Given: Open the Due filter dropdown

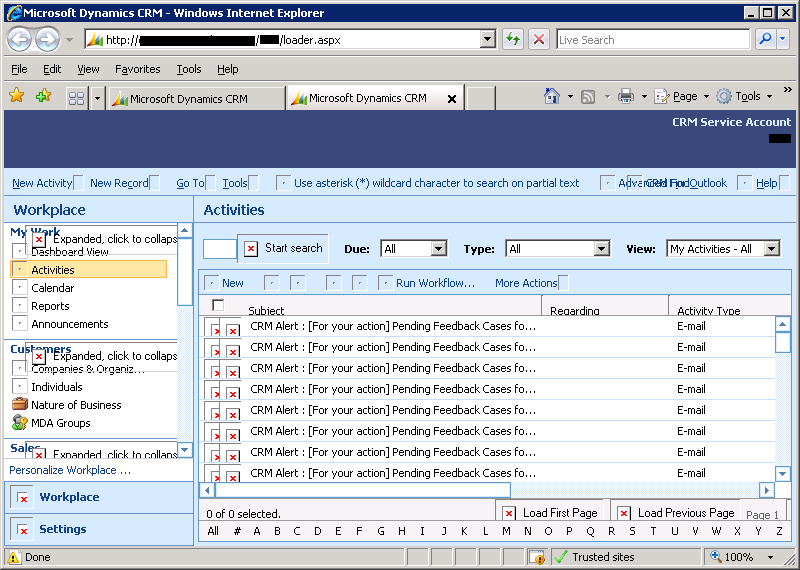Looking at the screenshot, I should tap(439, 249).
